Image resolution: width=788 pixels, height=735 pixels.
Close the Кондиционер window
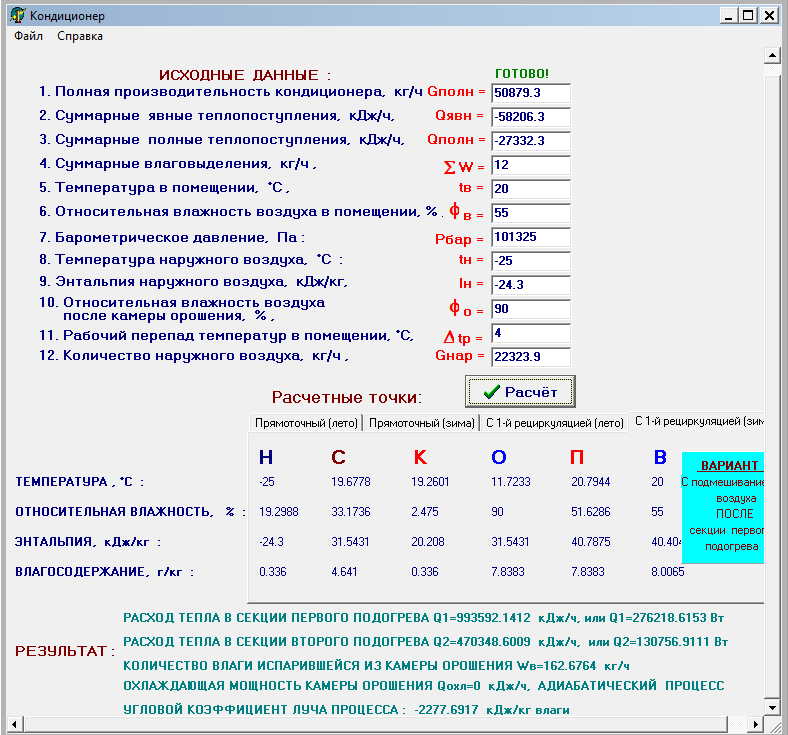coord(769,16)
